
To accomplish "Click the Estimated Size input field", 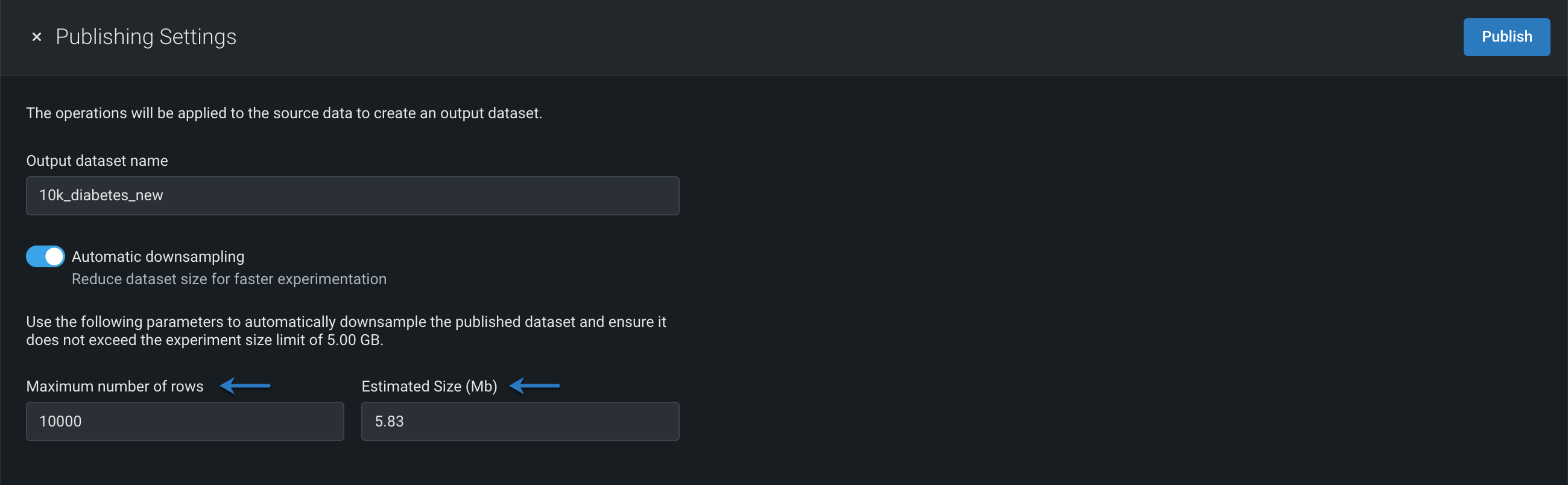I will coord(519,421).
